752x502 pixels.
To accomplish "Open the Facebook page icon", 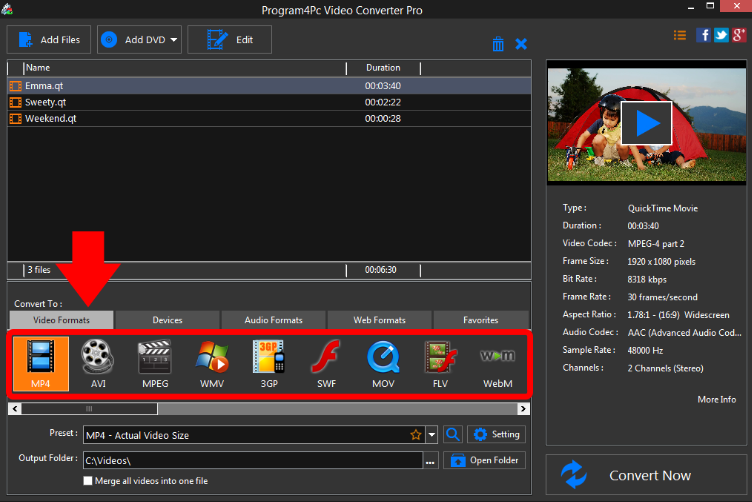I will pyautogui.click(x=704, y=35).
